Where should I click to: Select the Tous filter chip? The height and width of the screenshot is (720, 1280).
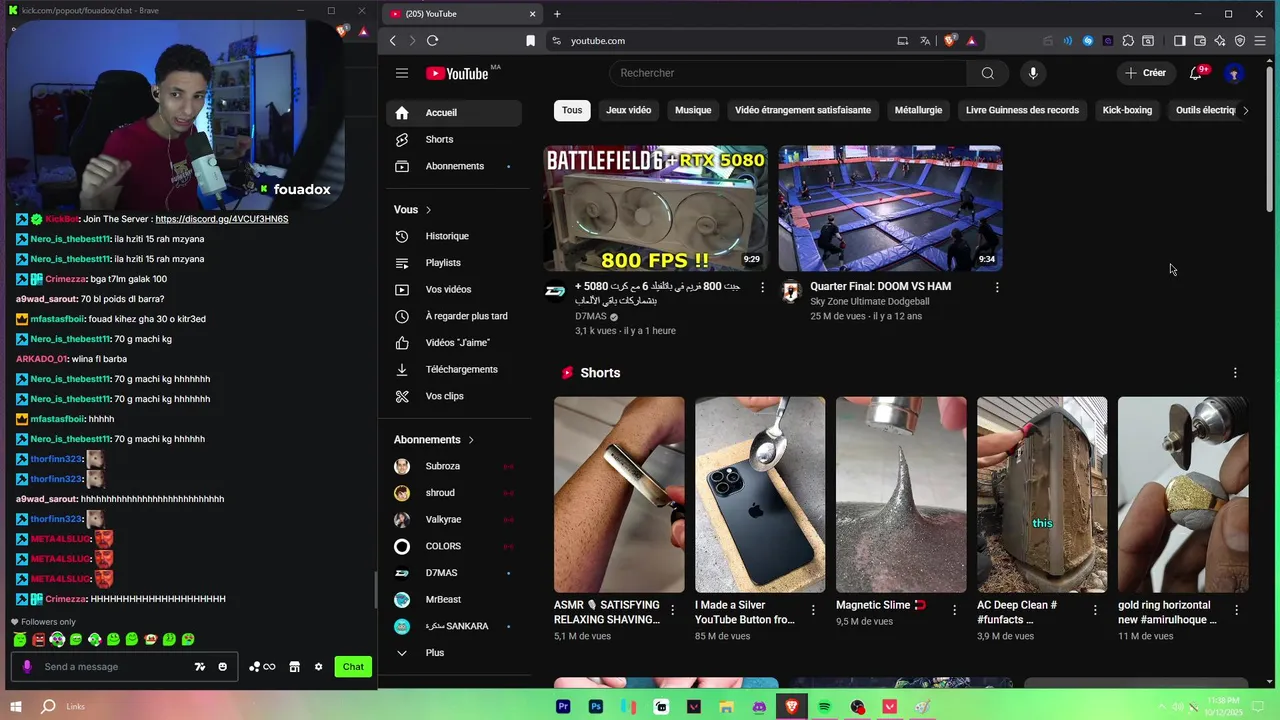572,110
